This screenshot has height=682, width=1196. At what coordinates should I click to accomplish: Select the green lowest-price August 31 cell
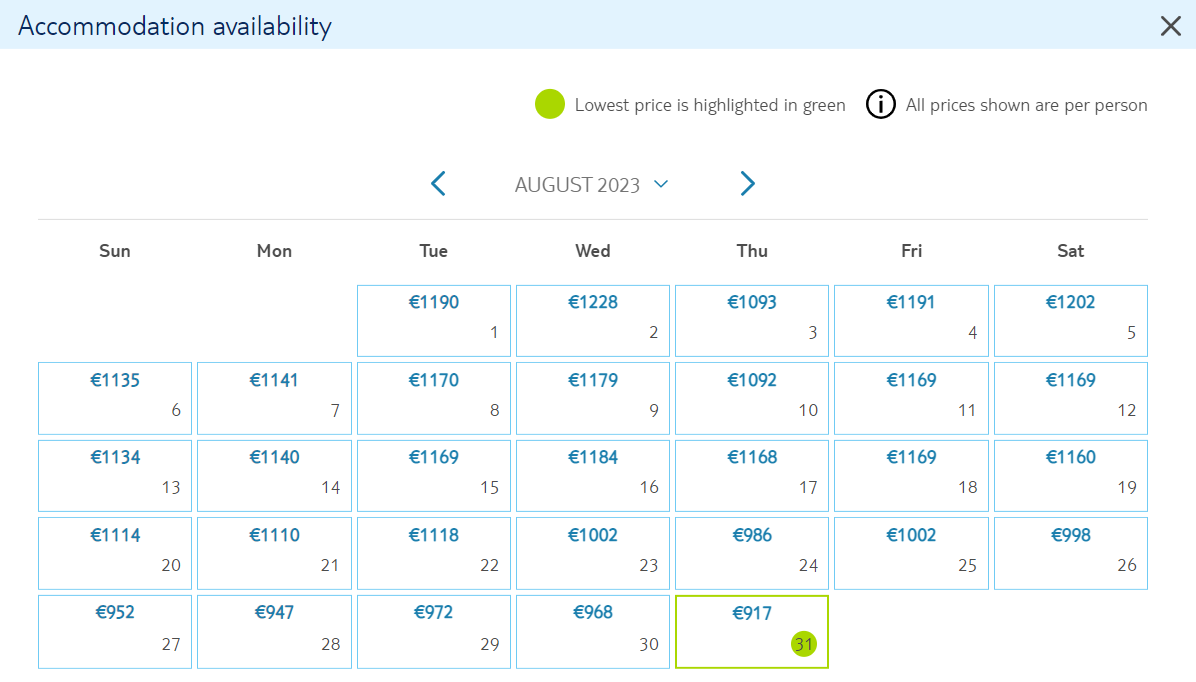point(751,632)
